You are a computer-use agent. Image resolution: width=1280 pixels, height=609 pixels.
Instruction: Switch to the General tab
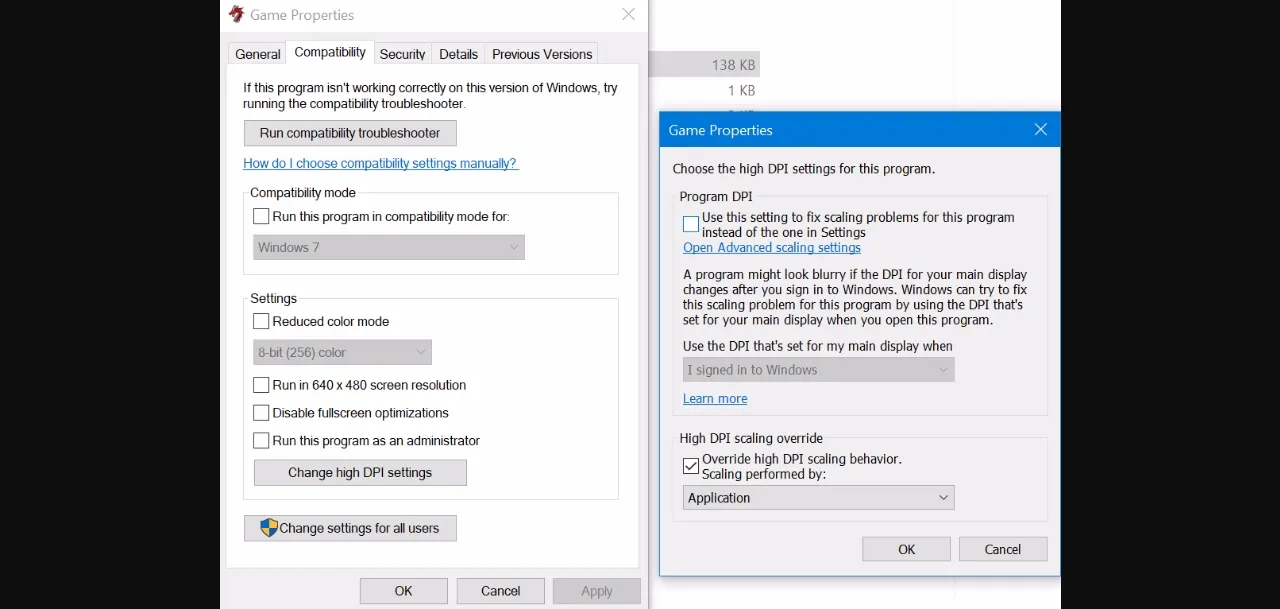click(x=258, y=54)
